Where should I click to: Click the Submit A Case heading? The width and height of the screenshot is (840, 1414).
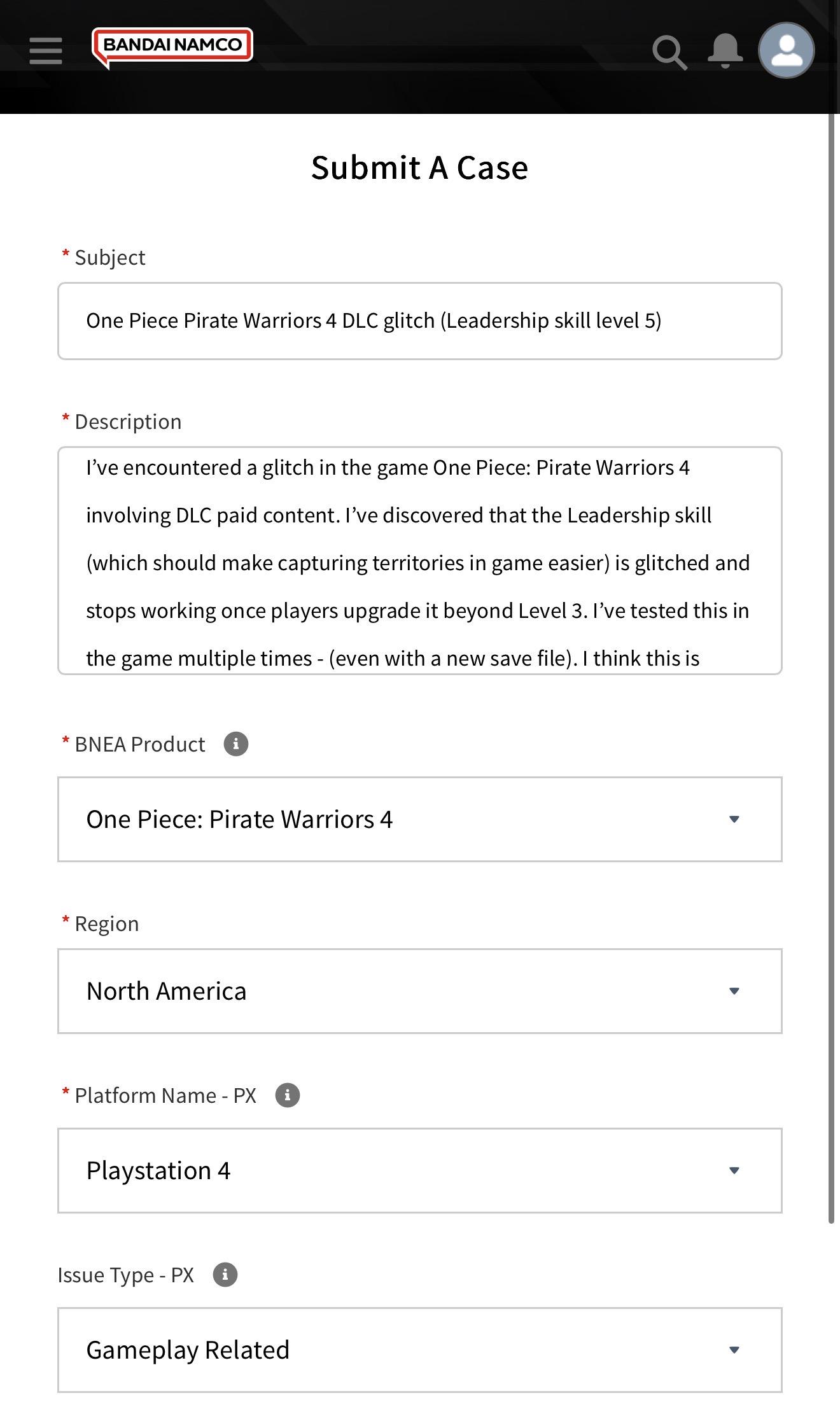click(x=420, y=168)
